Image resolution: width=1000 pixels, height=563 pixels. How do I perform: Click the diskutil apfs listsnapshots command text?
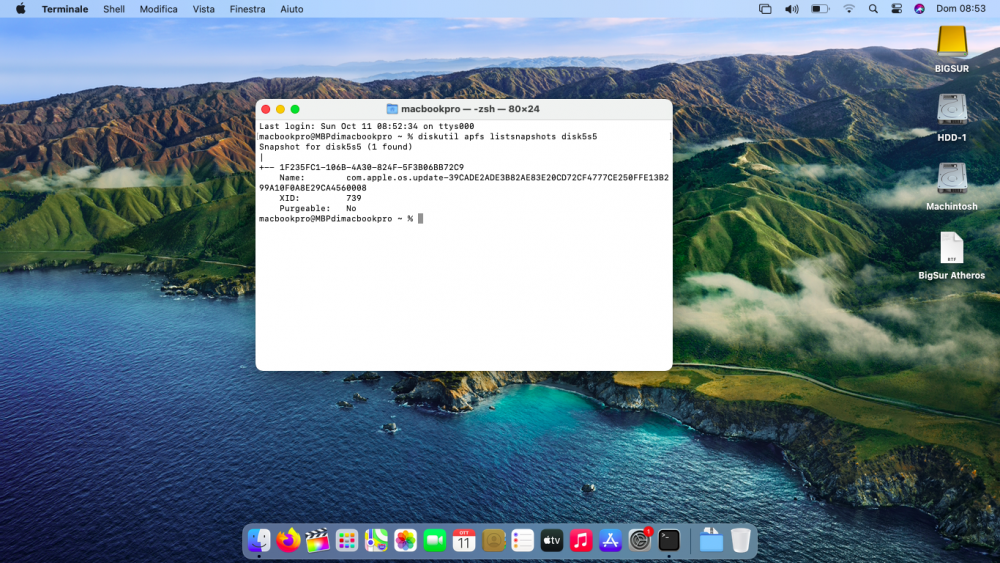508,136
